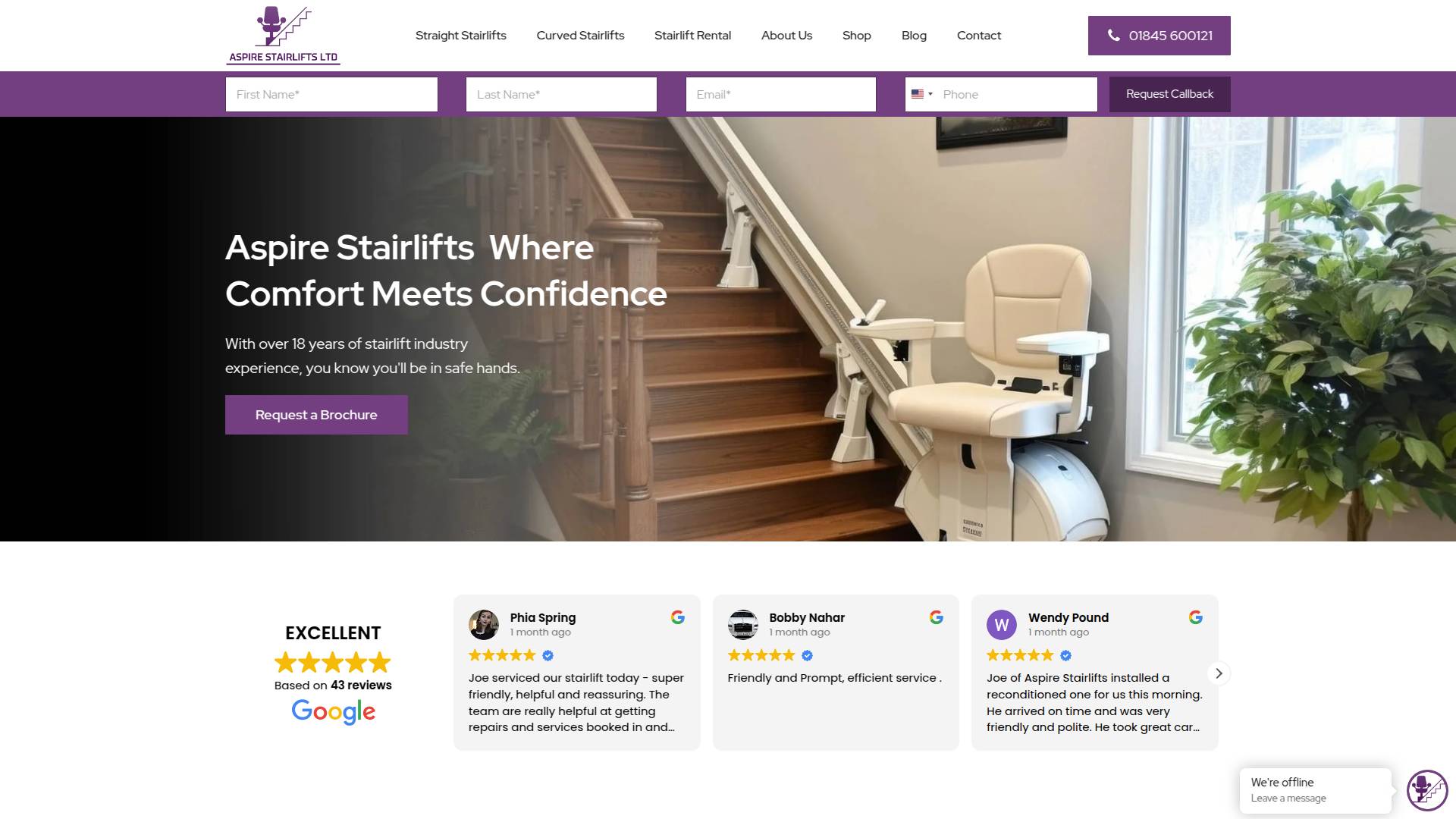Click Wendy Pound's purple avatar
Viewport: 1456px width, 819px height.
(1002, 625)
